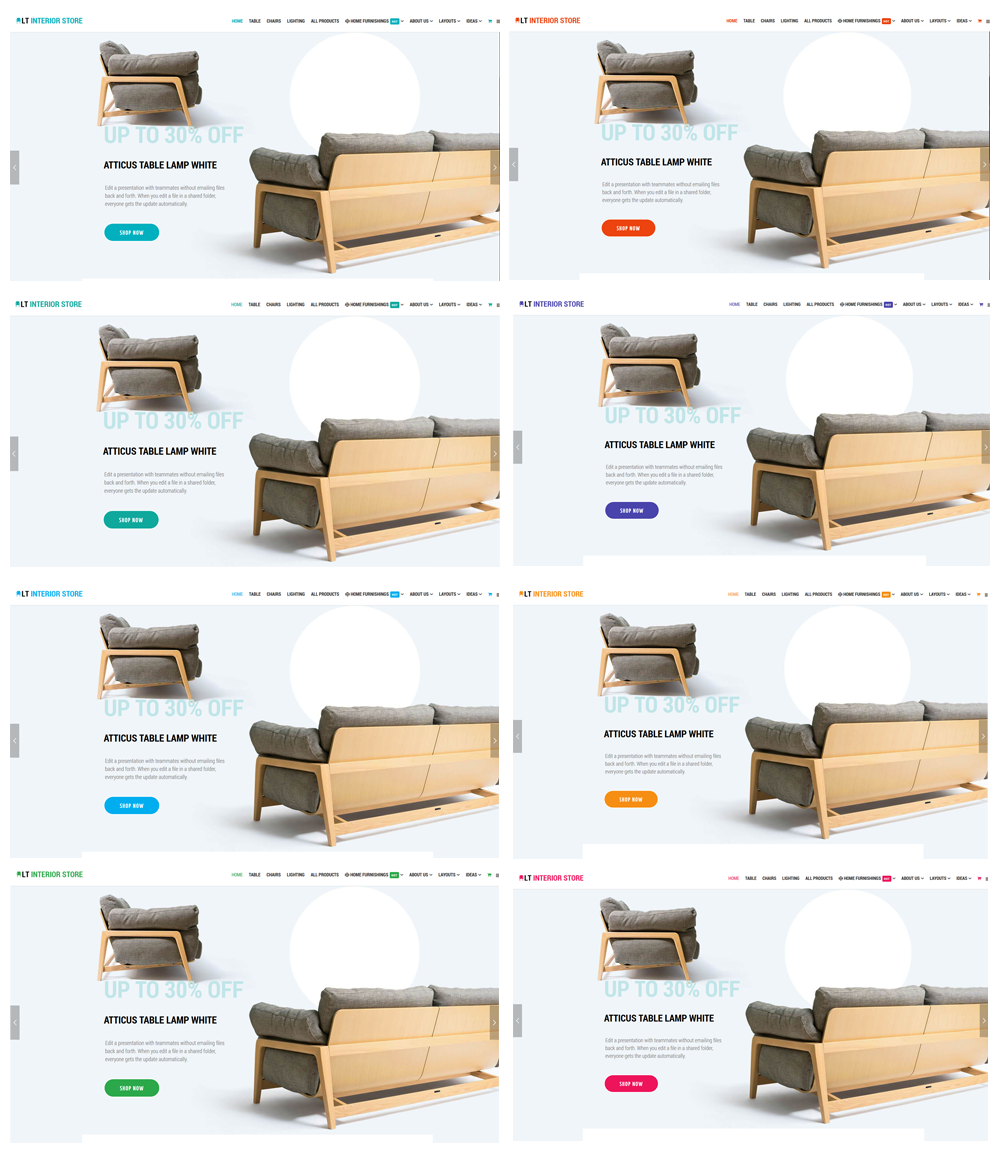Open the red shopping cart icon
Screen dimensions: 1000x1159
point(979,21)
